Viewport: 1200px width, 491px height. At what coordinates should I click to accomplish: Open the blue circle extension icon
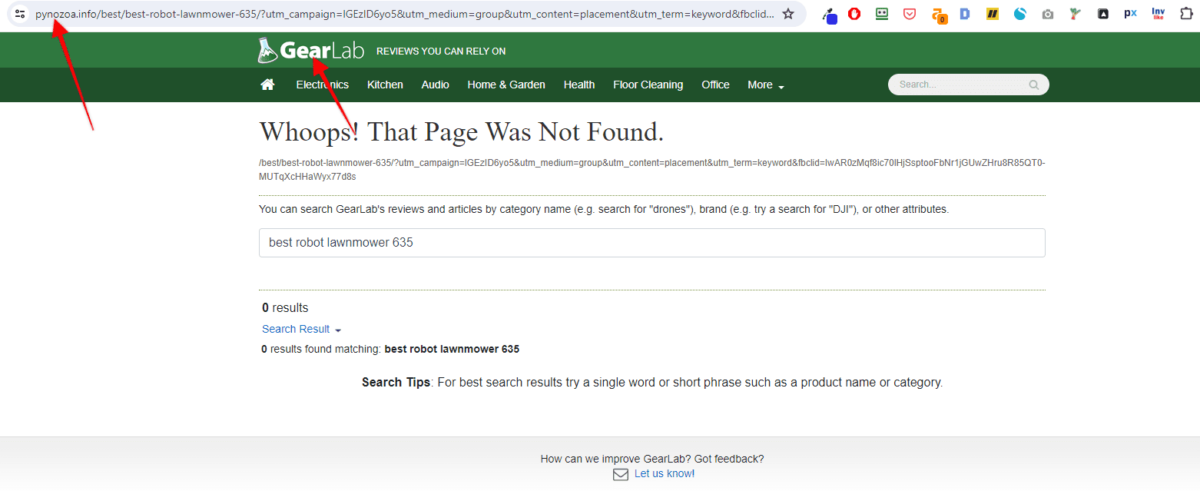coord(1020,14)
